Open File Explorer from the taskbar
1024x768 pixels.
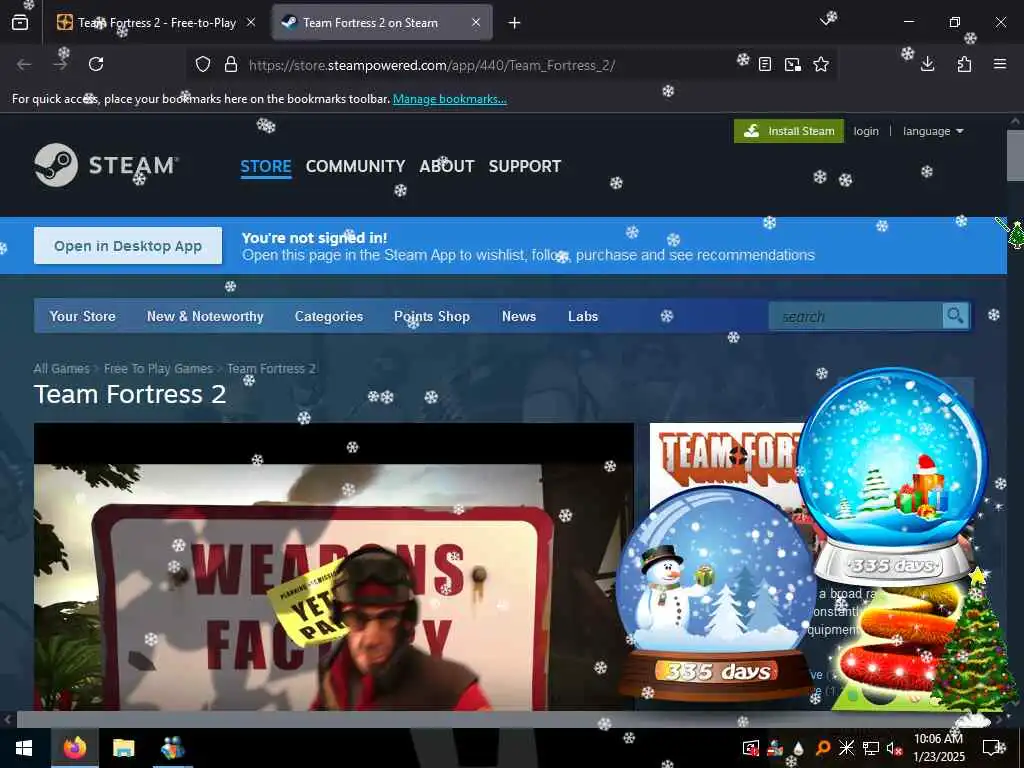coord(123,748)
